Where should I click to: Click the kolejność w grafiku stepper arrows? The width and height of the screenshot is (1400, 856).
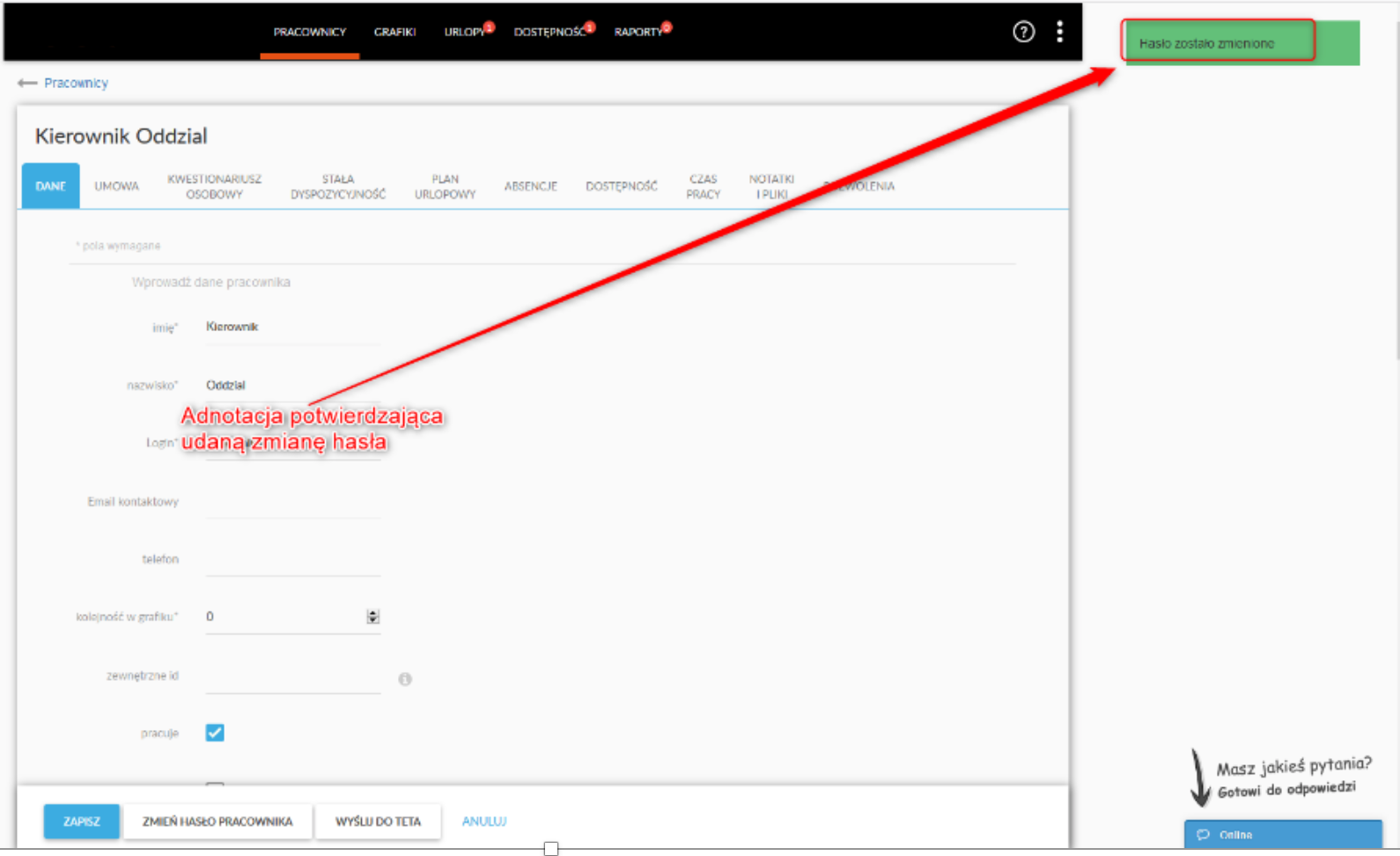pyautogui.click(x=372, y=616)
